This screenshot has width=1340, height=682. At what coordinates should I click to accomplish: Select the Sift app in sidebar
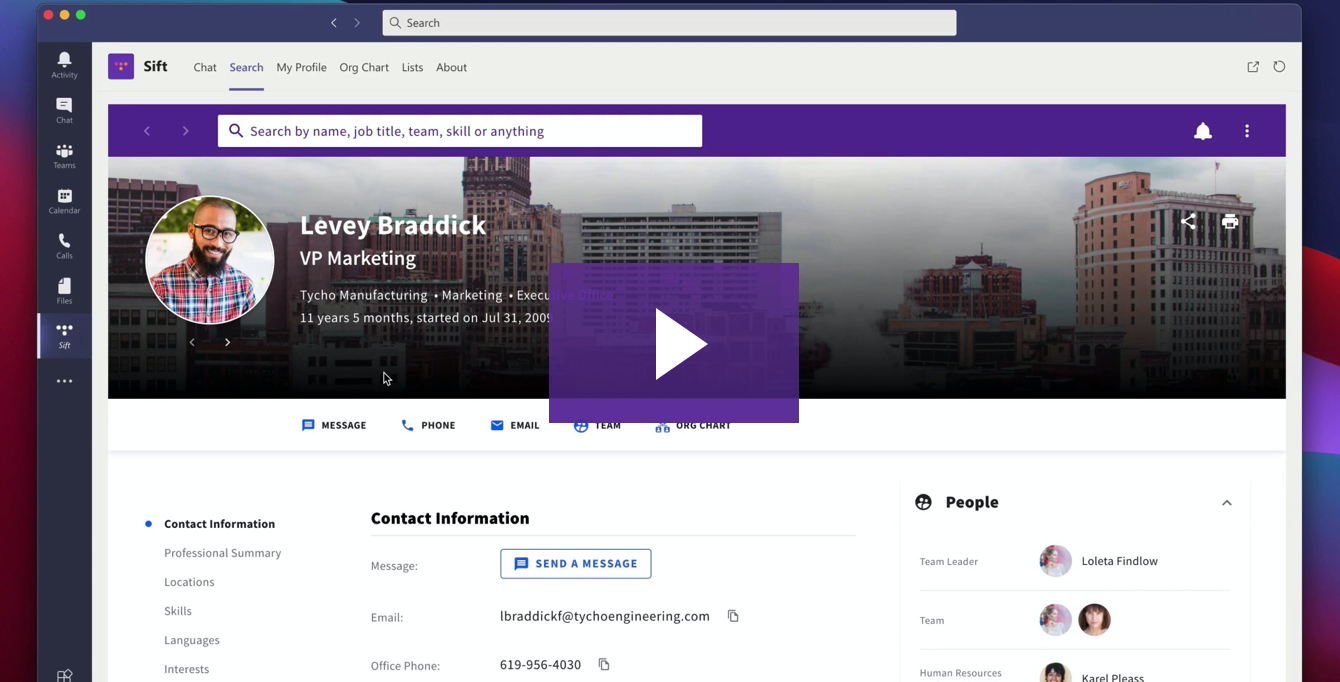tap(64, 336)
